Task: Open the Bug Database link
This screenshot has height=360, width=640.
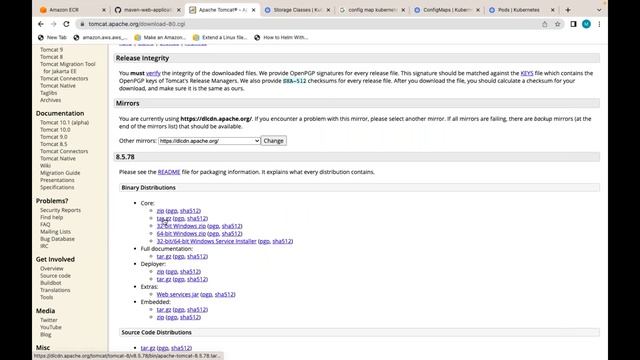Action: coord(58,239)
